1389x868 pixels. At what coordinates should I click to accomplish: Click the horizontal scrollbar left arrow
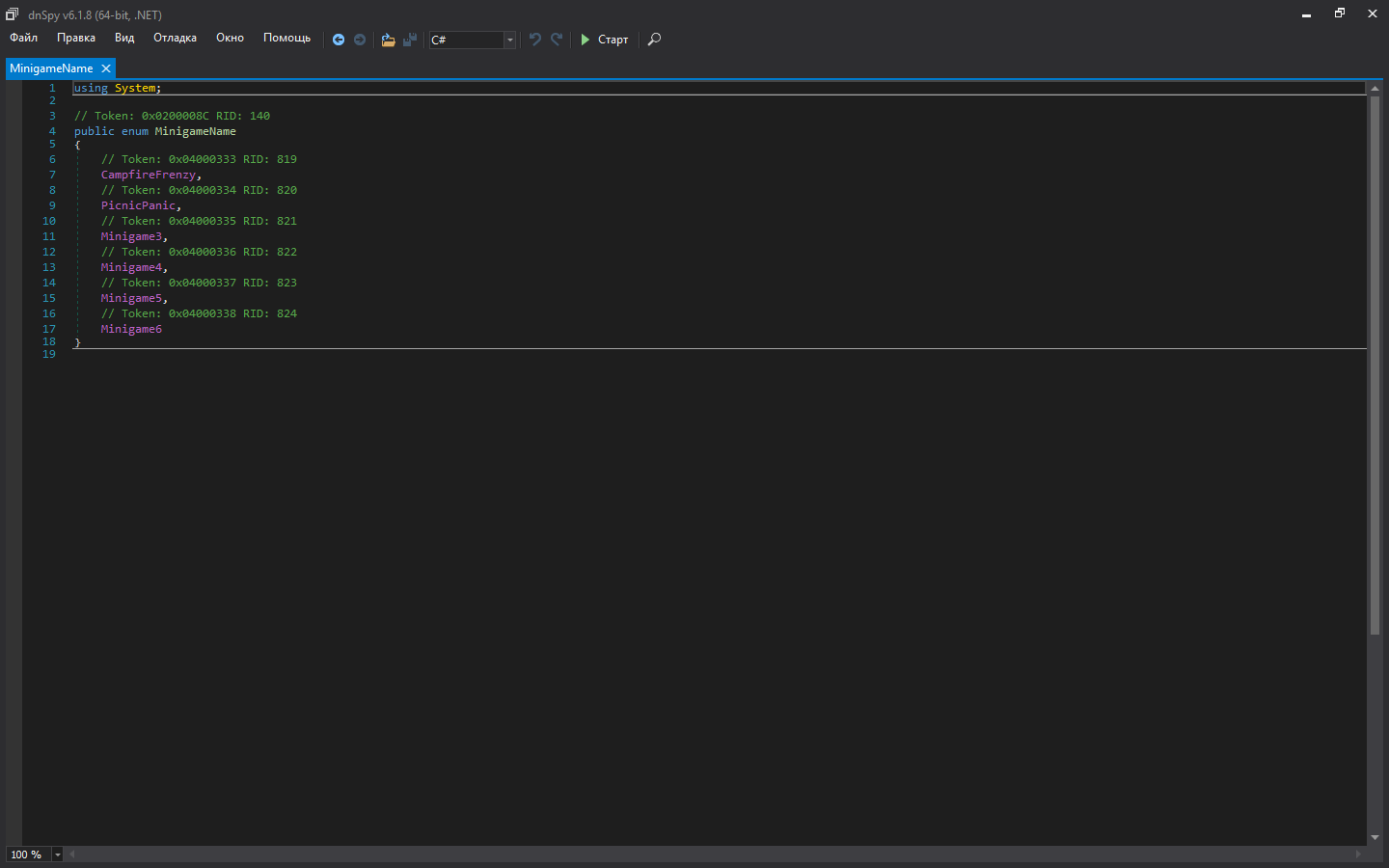pos(71,854)
